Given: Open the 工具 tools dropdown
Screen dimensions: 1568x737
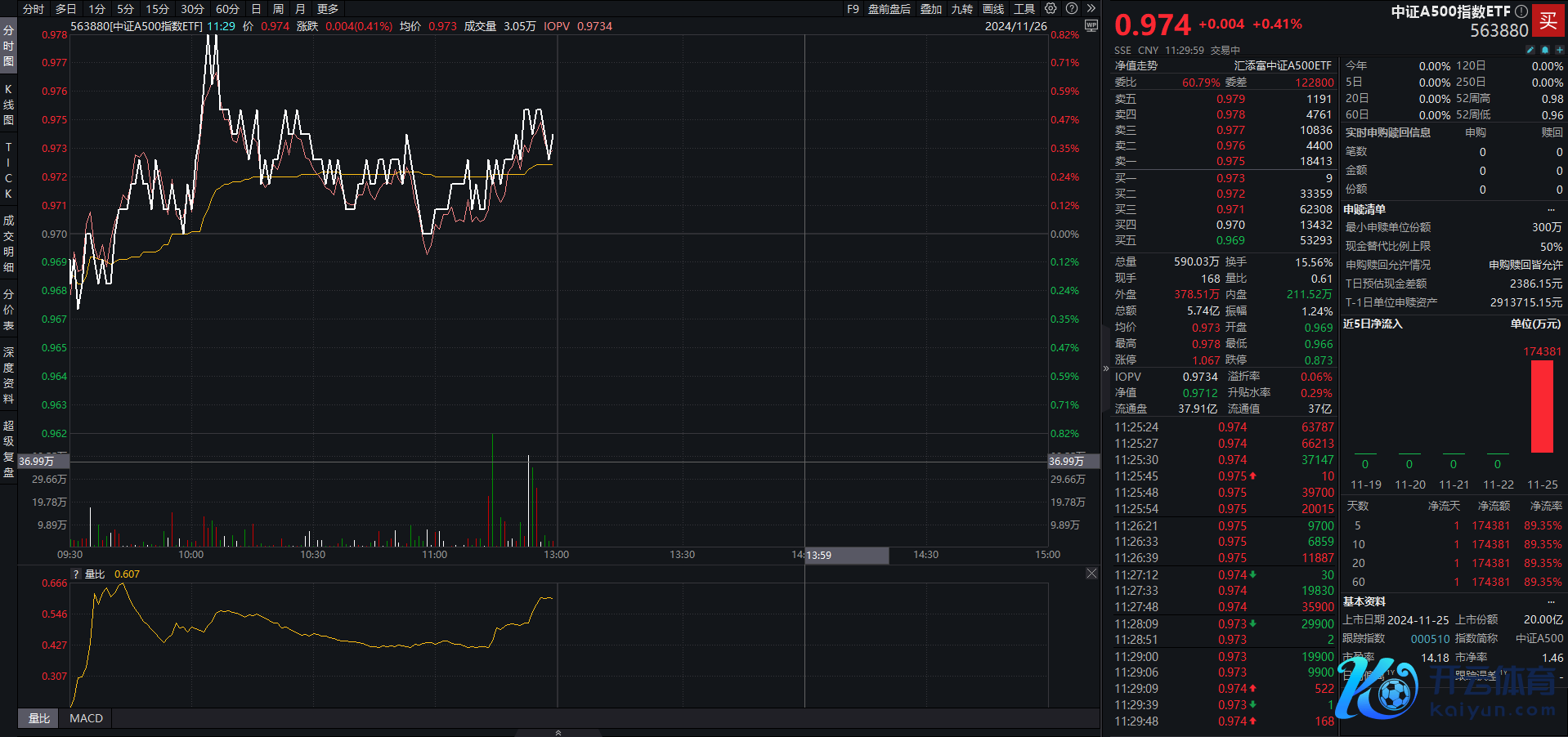Looking at the screenshot, I should [1024, 9].
